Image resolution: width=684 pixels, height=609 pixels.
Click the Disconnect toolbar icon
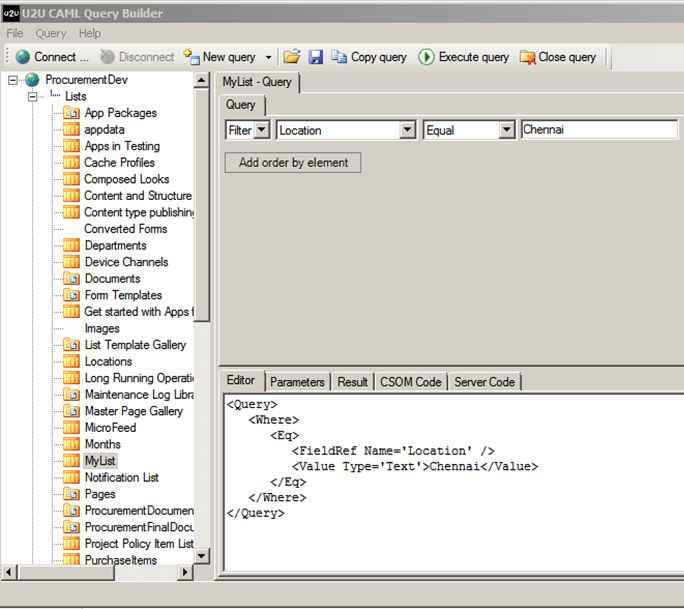click(x=107, y=57)
